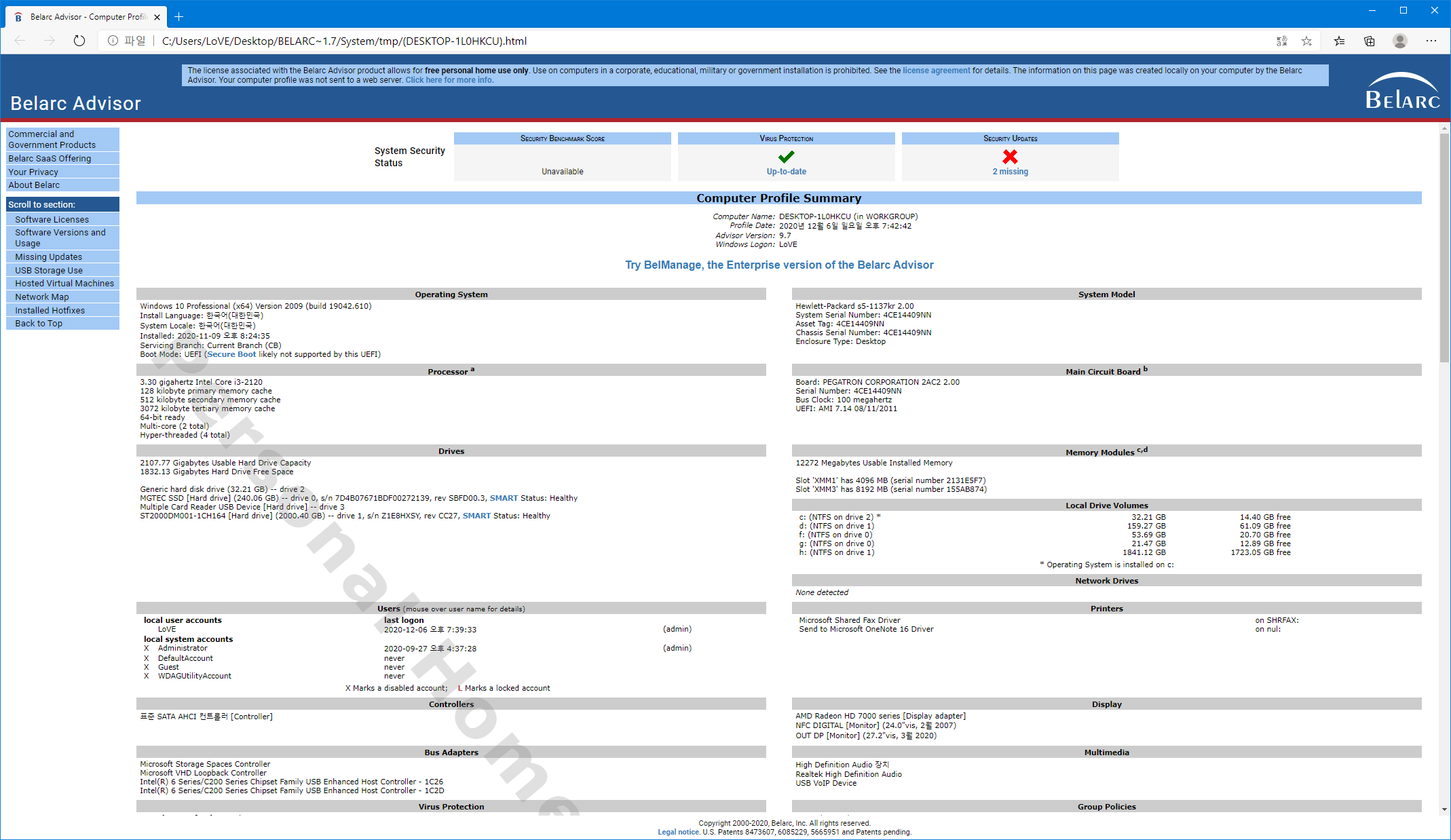Click the page scrollbar down arrow
1451x840 pixels.
click(1444, 809)
